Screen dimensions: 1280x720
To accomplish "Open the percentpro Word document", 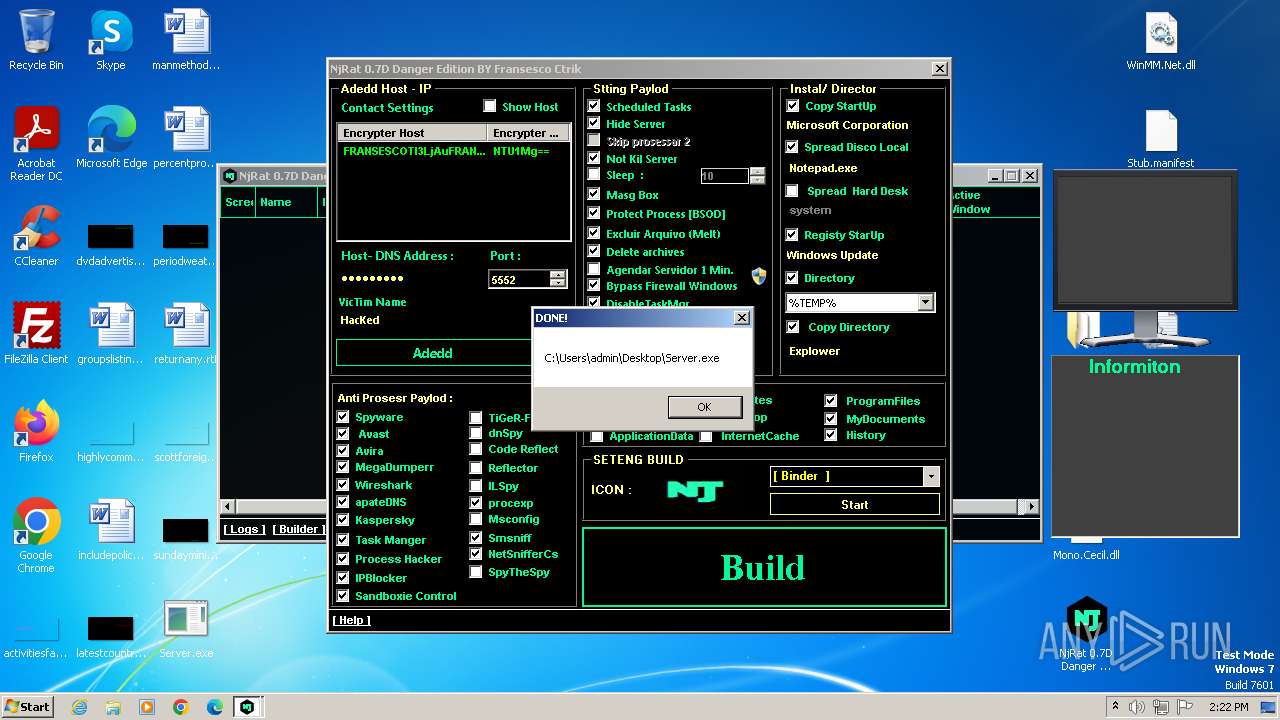I will 186,138.
